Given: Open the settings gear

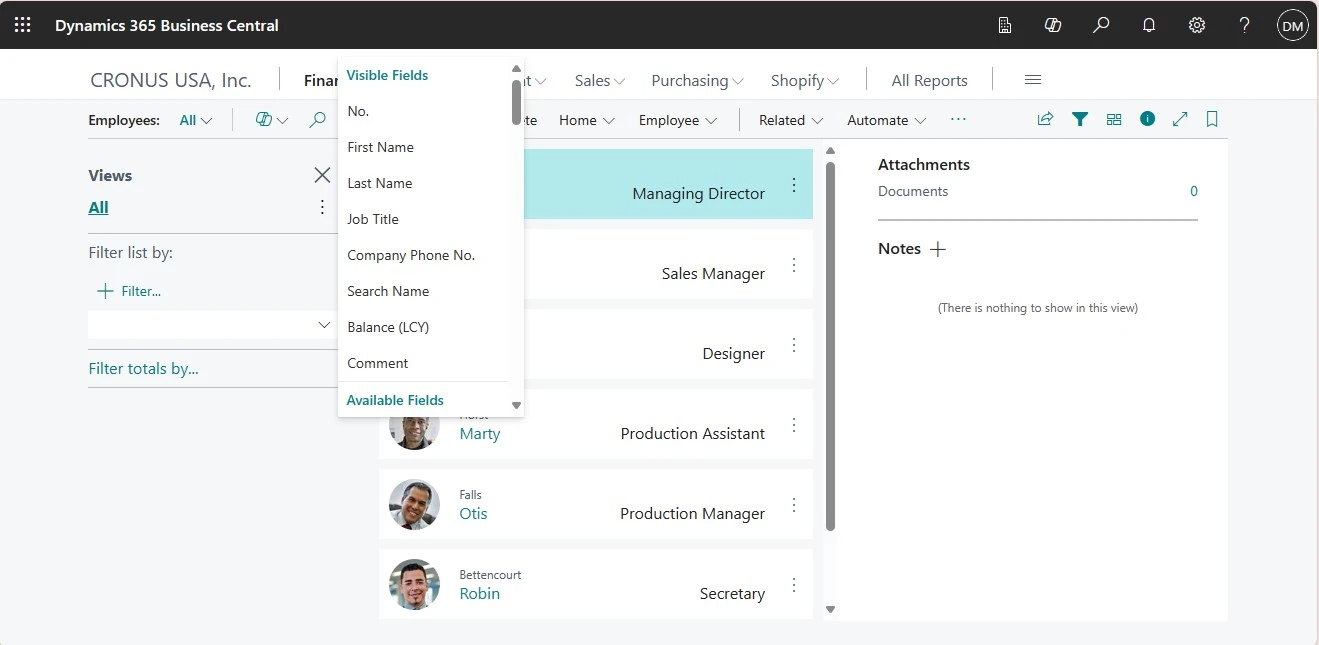Looking at the screenshot, I should tap(1197, 25).
